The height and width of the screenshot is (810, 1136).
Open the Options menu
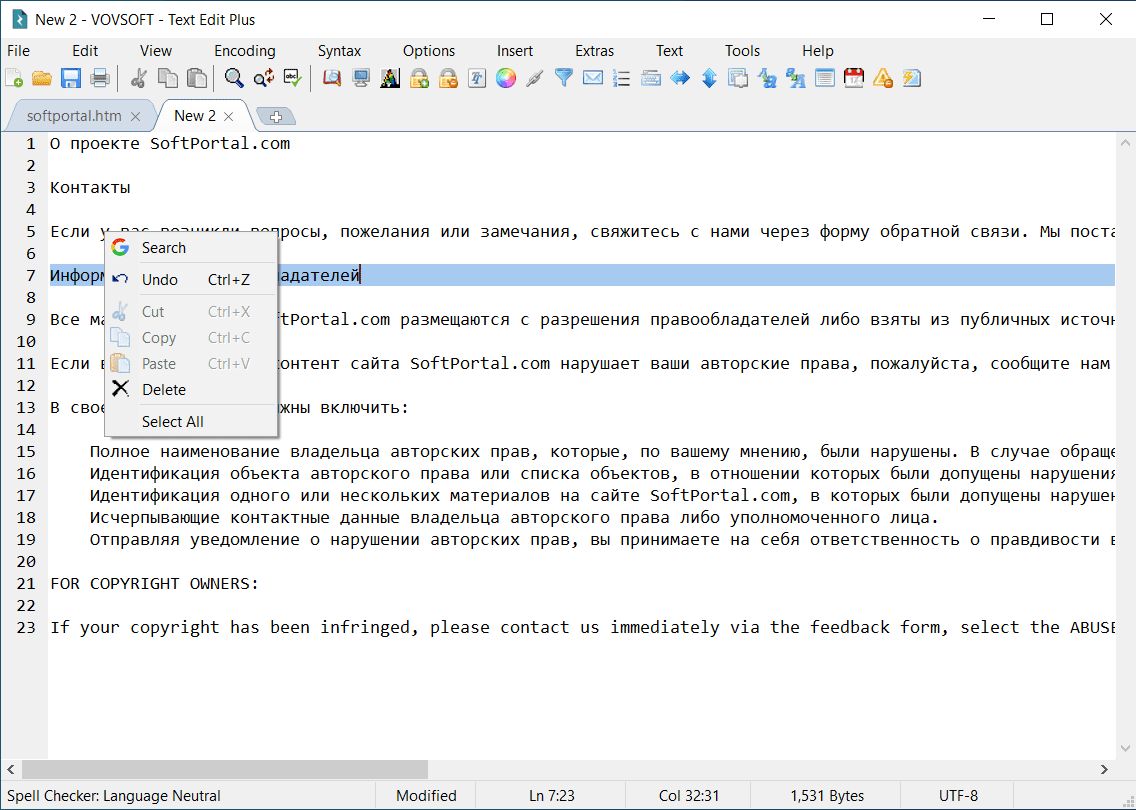429,51
